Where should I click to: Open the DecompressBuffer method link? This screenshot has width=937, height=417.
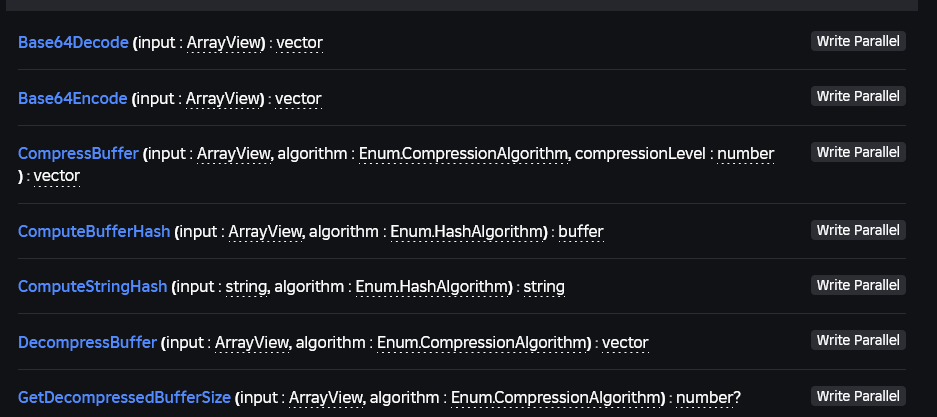(87, 342)
